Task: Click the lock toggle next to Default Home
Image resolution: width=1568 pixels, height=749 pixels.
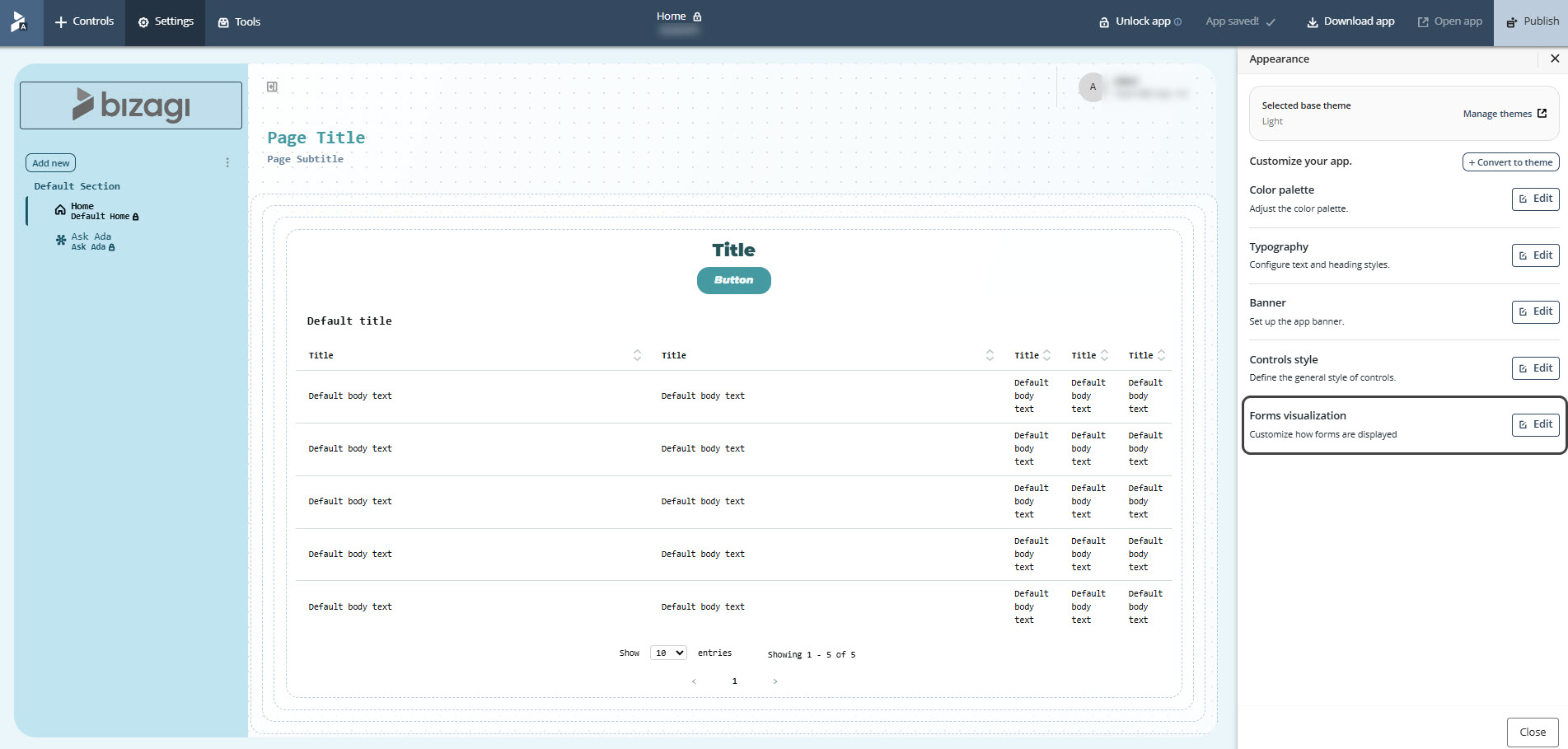Action: (134, 216)
